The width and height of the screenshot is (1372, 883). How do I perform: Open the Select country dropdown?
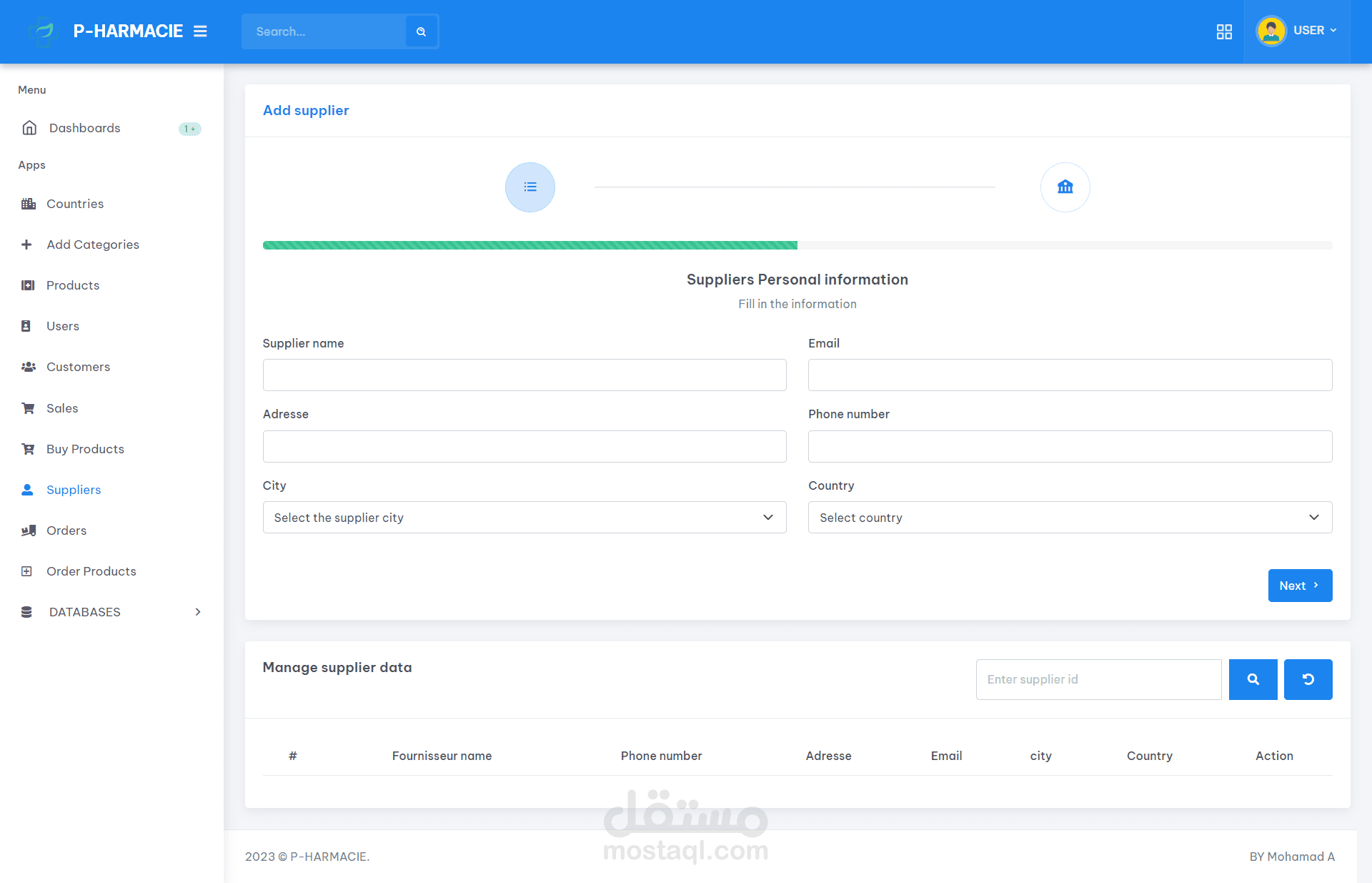coord(1070,518)
